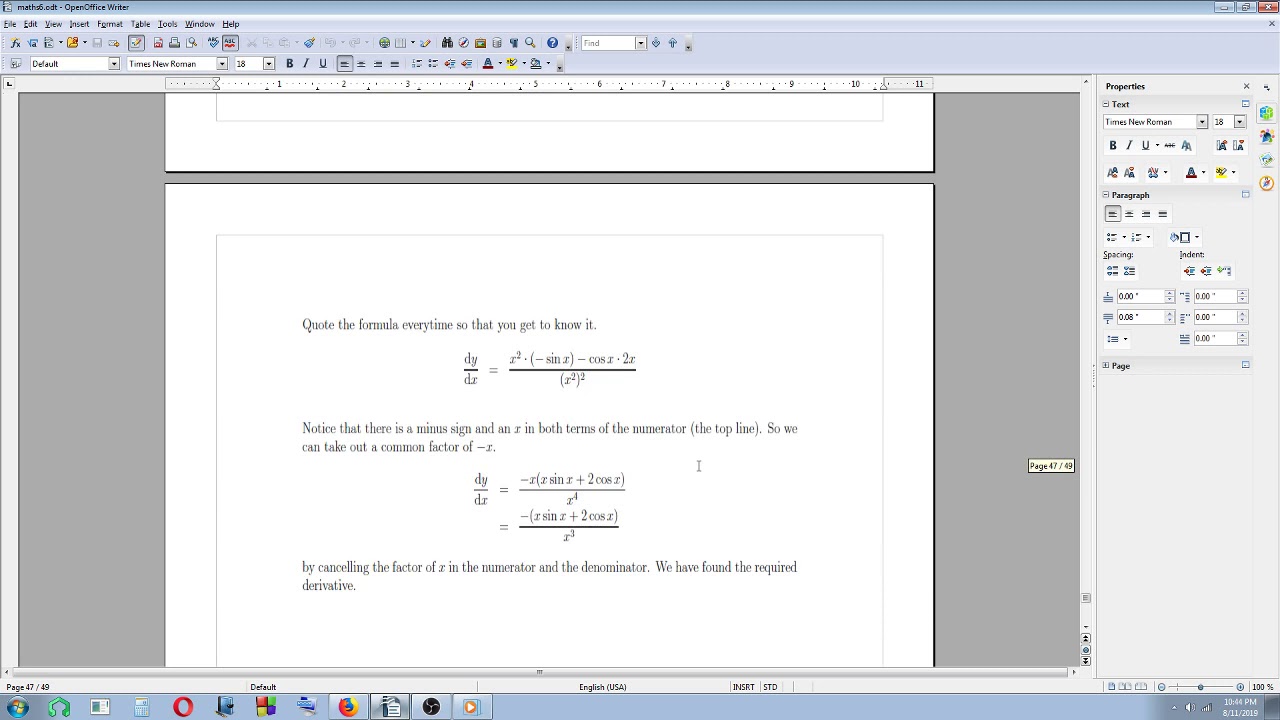The height and width of the screenshot is (720, 1280).
Task: Toggle bullet list in formatting toolbar
Action: coord(433,64)
